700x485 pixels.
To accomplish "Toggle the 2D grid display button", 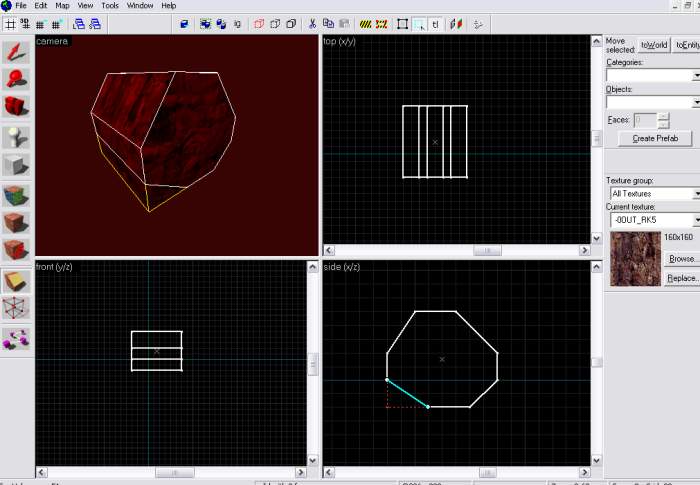I will tap(12, 24).
